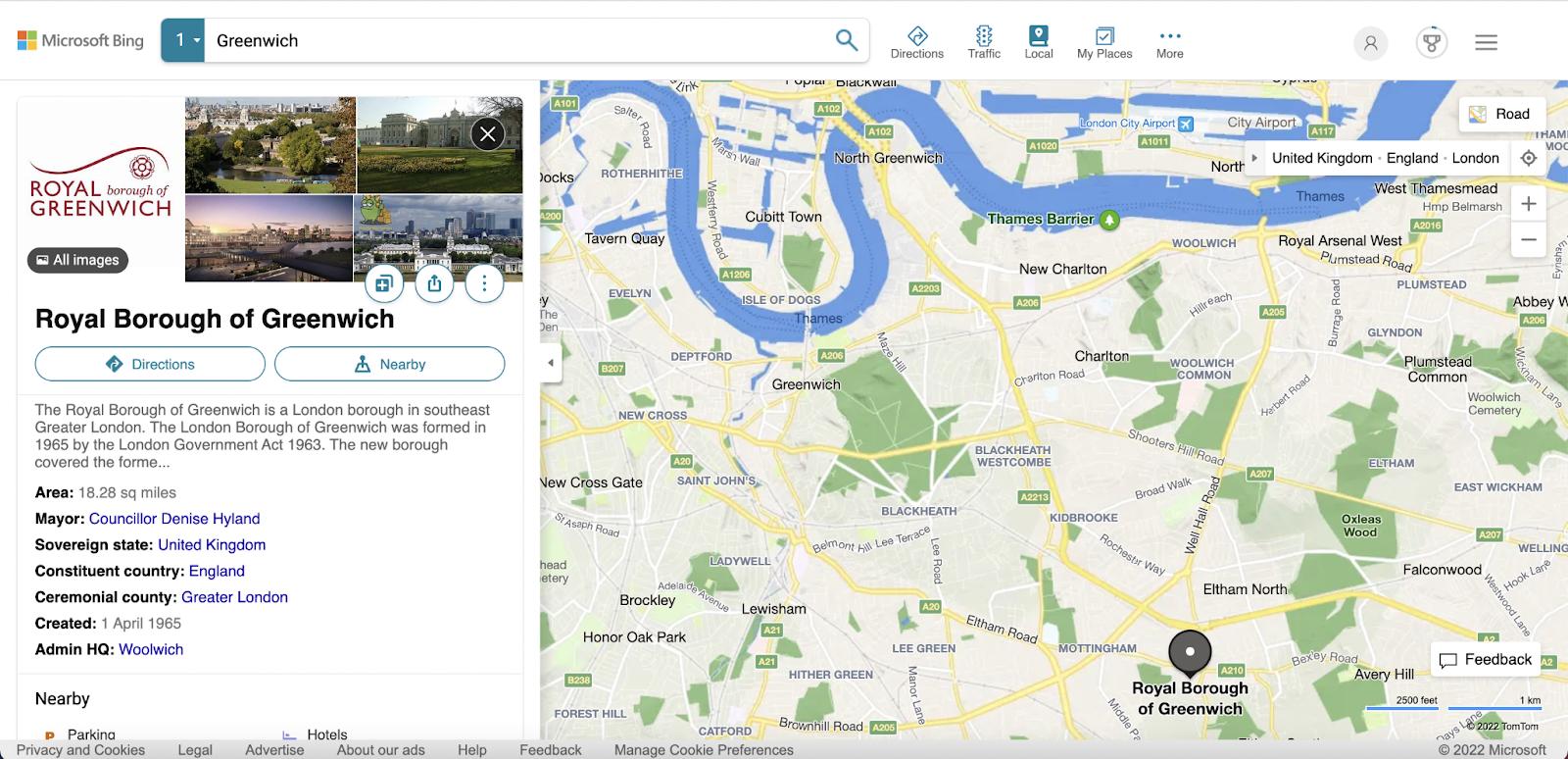1568x759 pixels.
Task: Open the Rewards trophy icon
Action: point(1432,43)
